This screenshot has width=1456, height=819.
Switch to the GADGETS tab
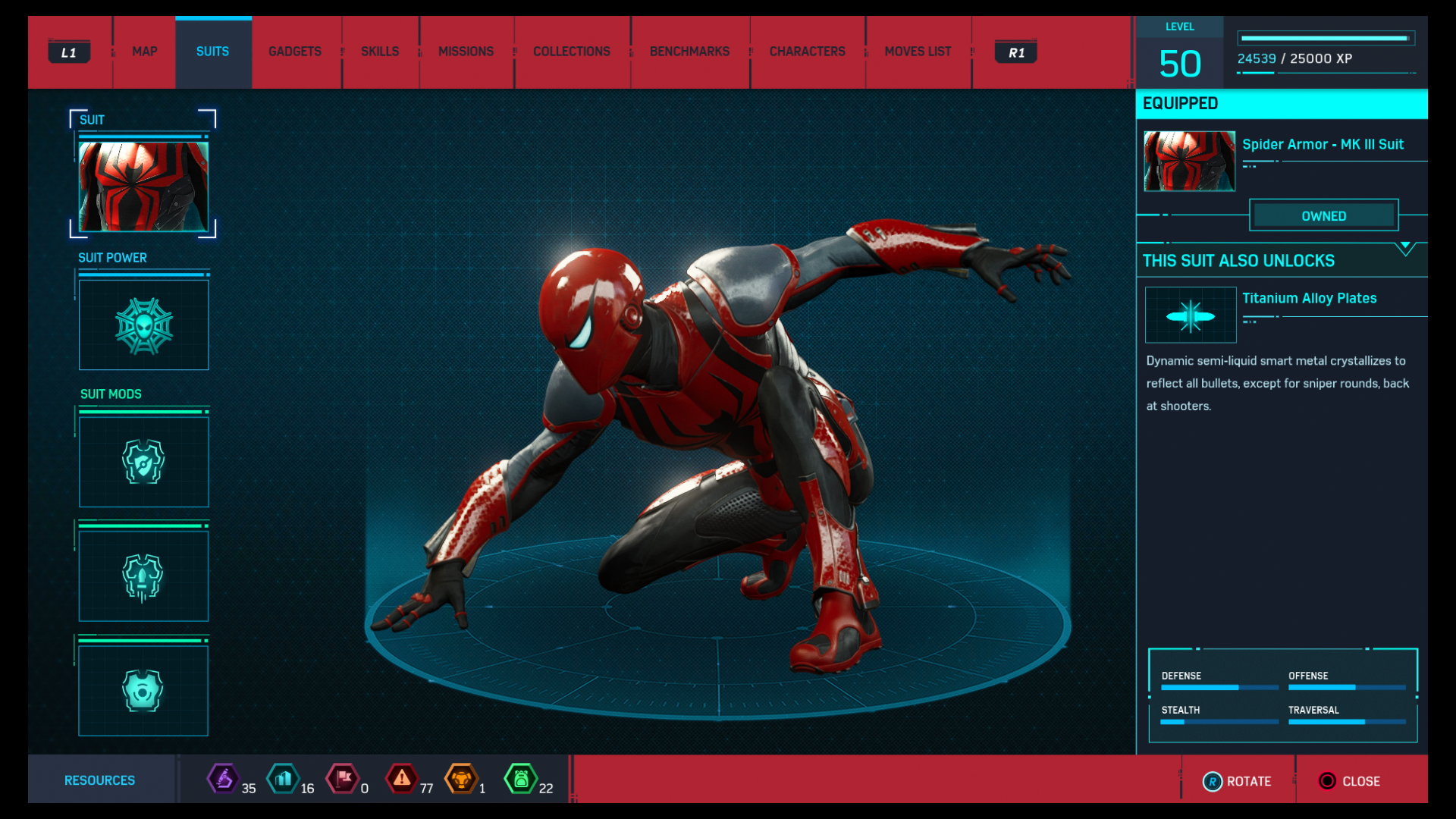[295, 52]
